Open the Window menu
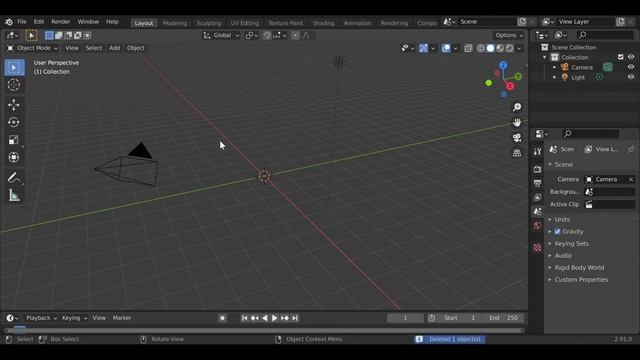Screen dimensions: 640x360 (x=88, y=22)
